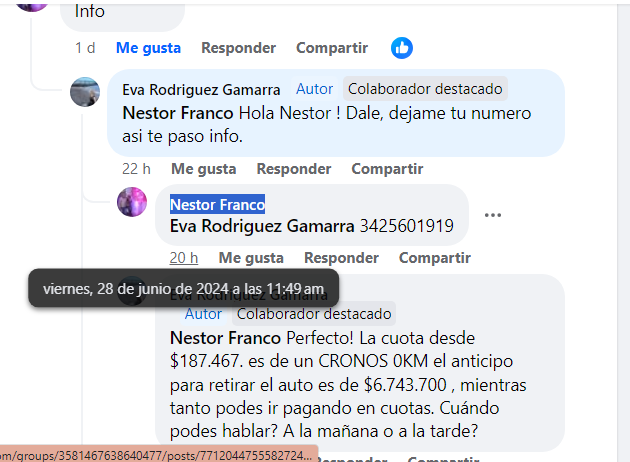
Task: Reply to the Info comment with Responder
Action: 239,48
